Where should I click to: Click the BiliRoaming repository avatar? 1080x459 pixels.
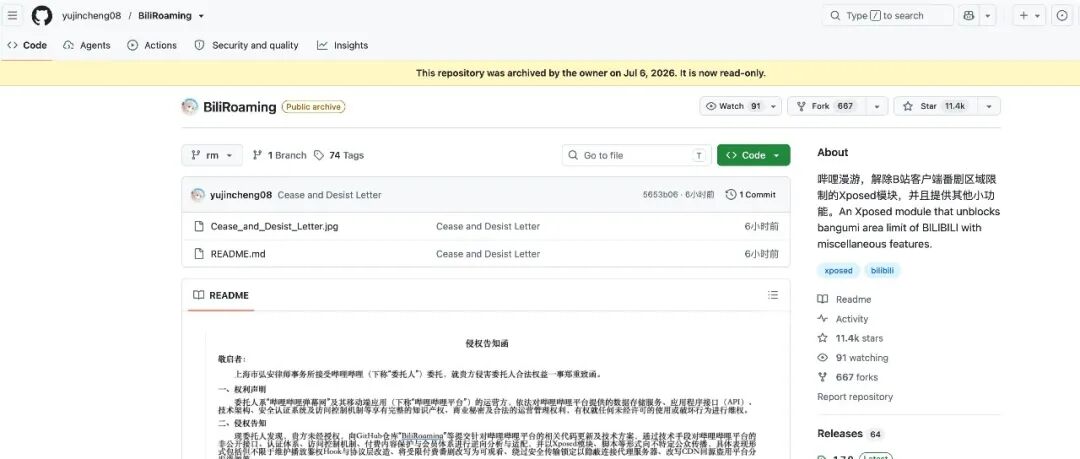[190, 107]
